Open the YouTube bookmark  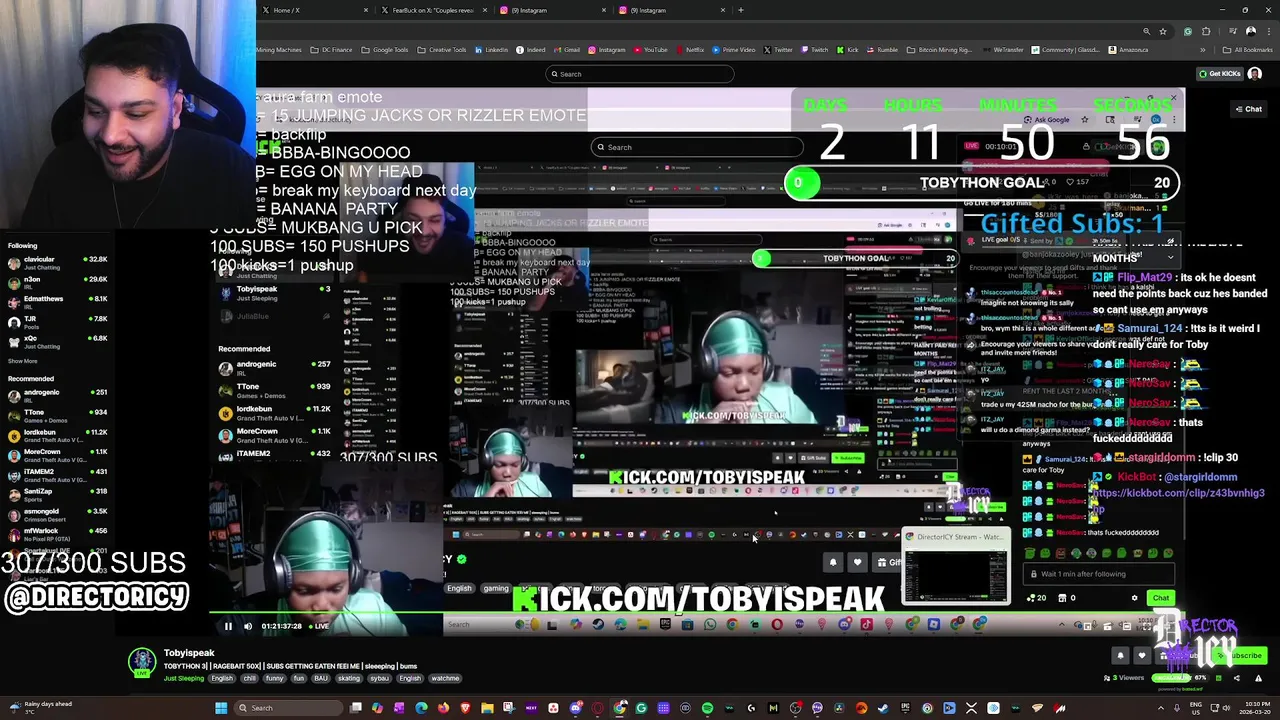pyautogui.click(x=650, y=50)
